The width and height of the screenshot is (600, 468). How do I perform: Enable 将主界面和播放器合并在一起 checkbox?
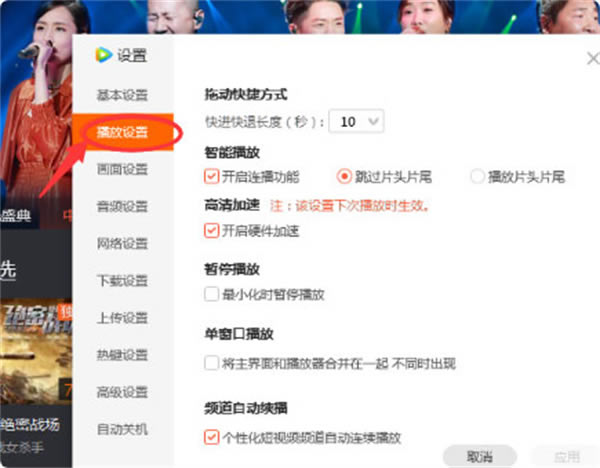pyautogui.click(x=211, y=363)
